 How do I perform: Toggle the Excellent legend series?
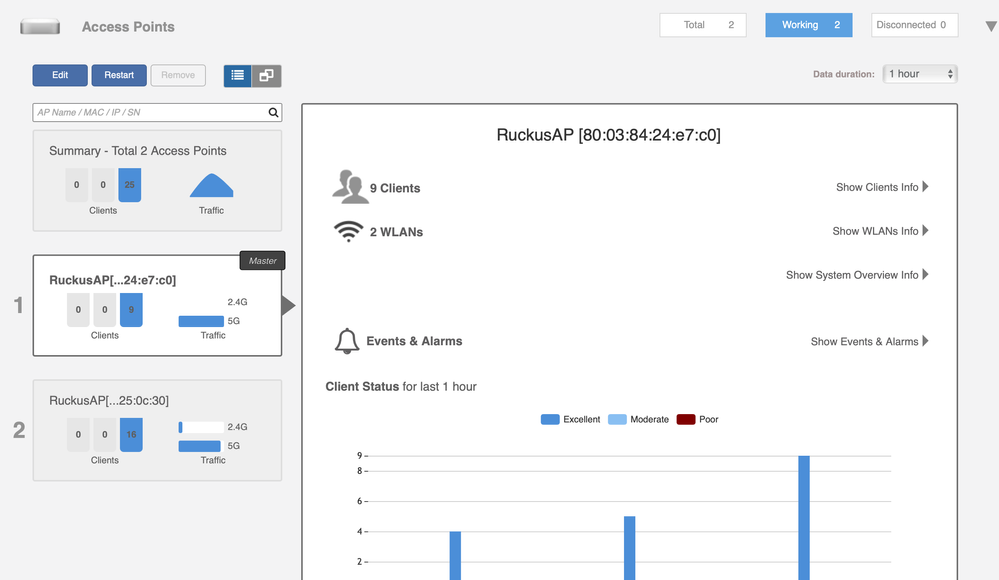pos(570,419)
